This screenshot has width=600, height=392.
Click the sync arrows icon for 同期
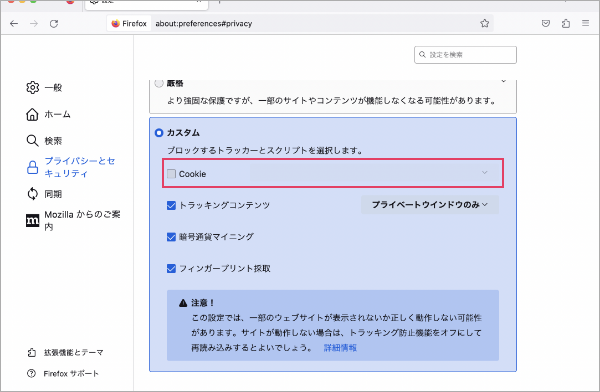click(x=33, y=194)
